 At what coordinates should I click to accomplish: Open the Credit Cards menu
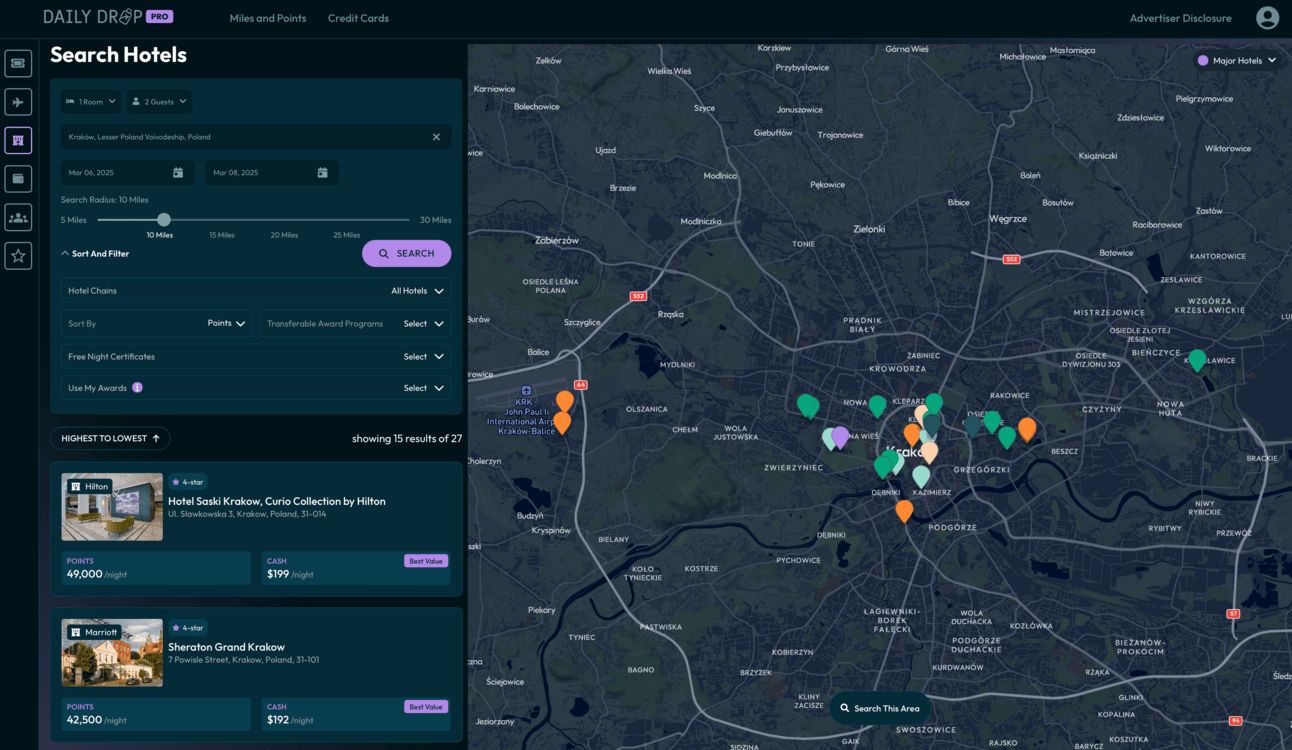pos(358,18)
